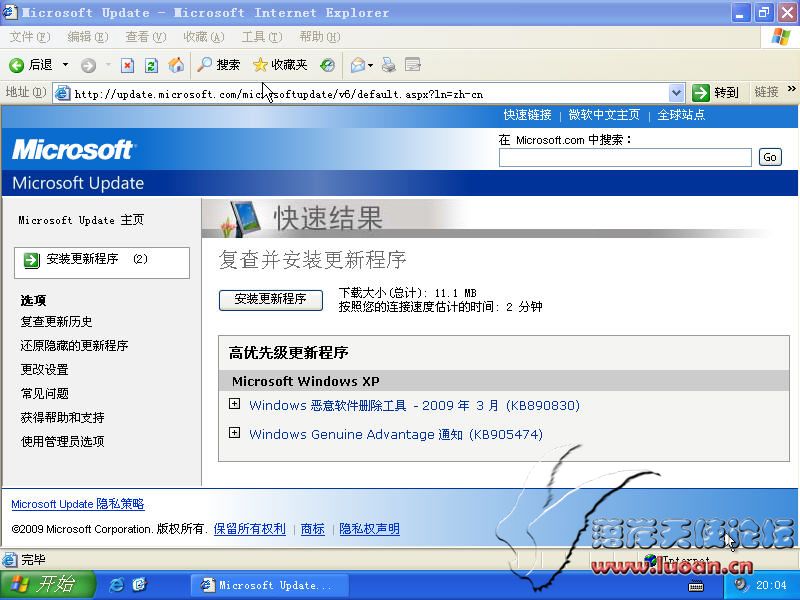Open 更改设置 option

click(x=44, y=370)
